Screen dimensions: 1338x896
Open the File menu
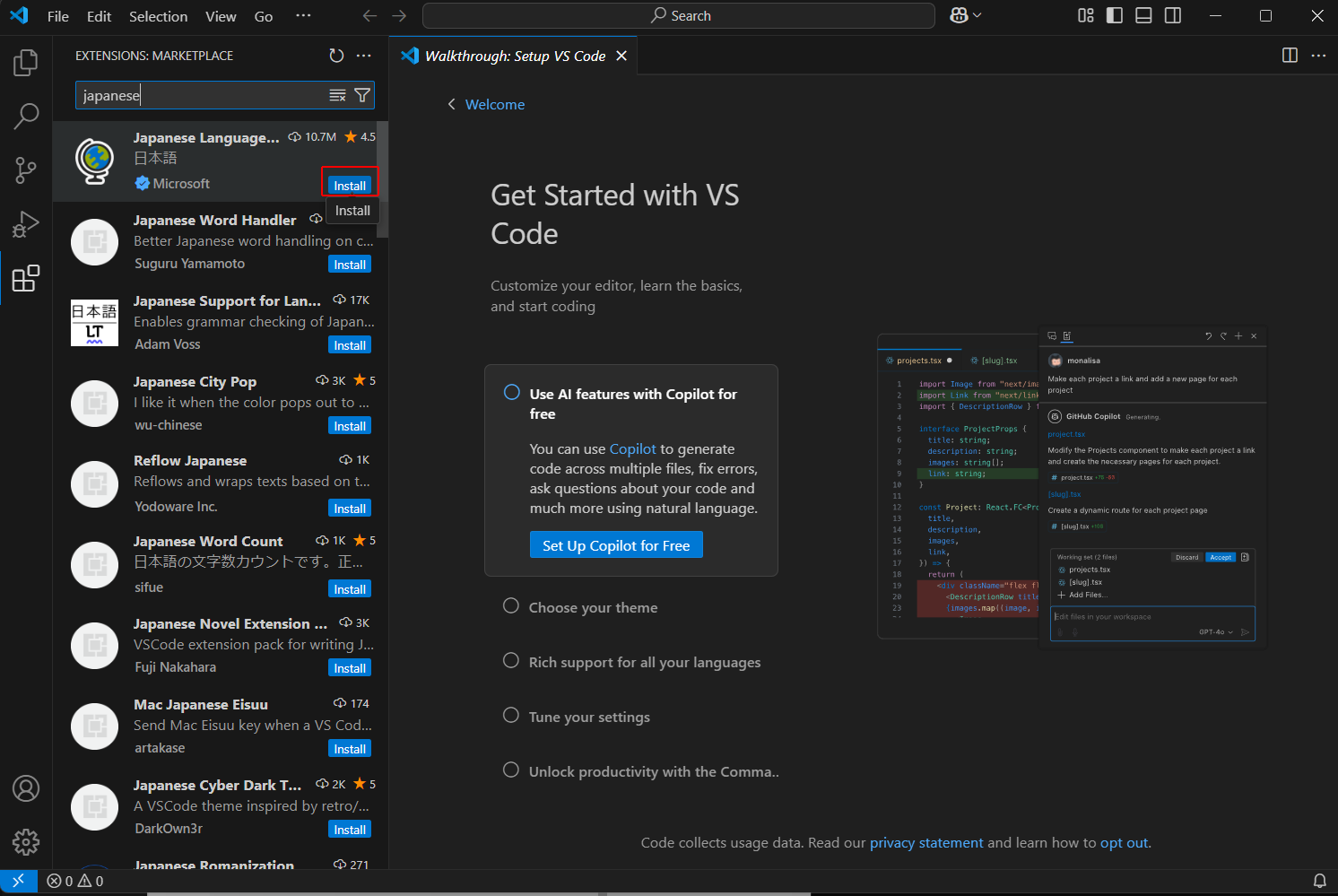coord(58,16)
